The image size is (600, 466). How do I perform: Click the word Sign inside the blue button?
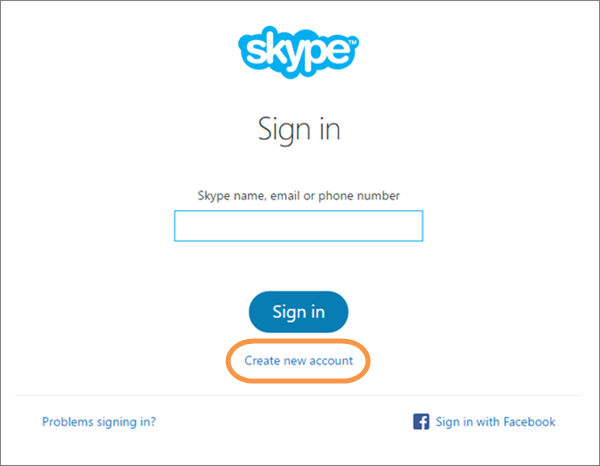[x=287, y=313]
